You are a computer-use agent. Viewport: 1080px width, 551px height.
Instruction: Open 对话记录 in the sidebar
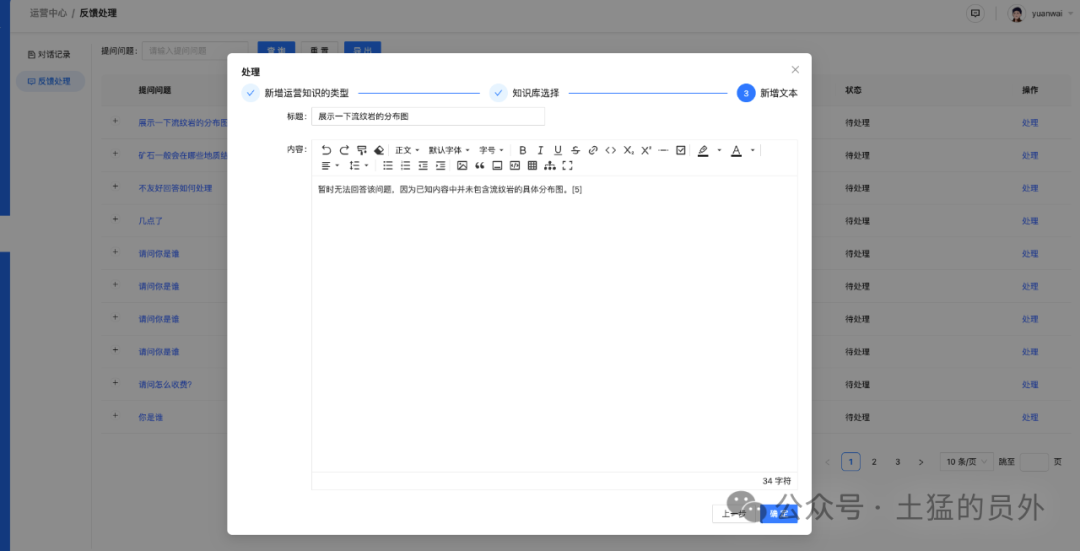(x=50, y=54)
